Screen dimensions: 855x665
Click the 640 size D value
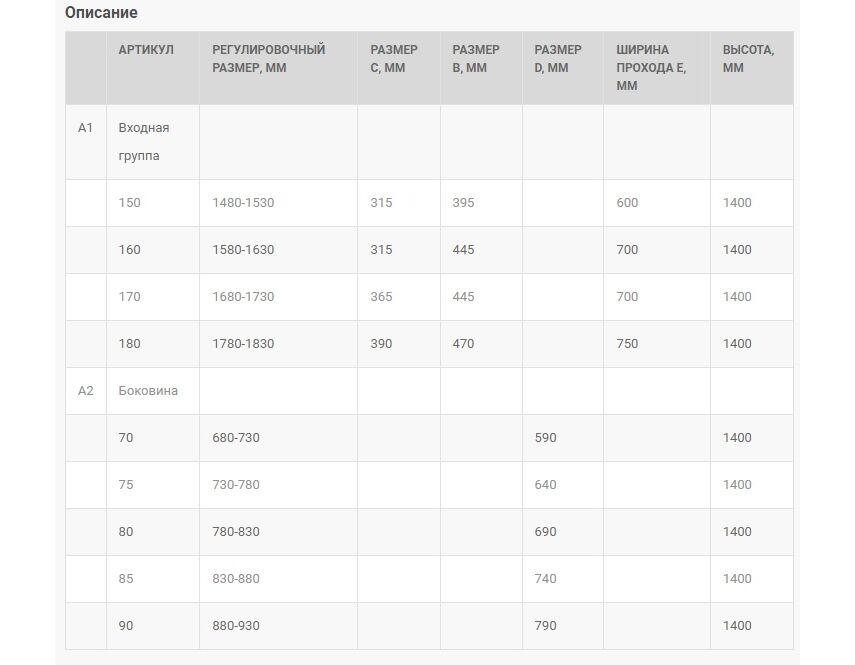tap(545, 485)
